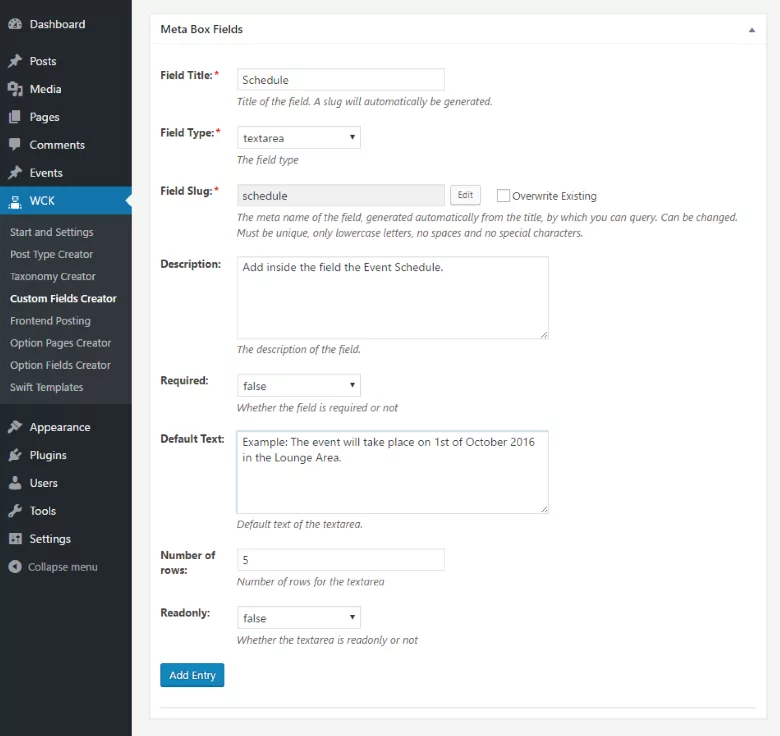Screen dimensions: 780x736
Task: Focus the Number of rows field
Action: pos(341,560)
